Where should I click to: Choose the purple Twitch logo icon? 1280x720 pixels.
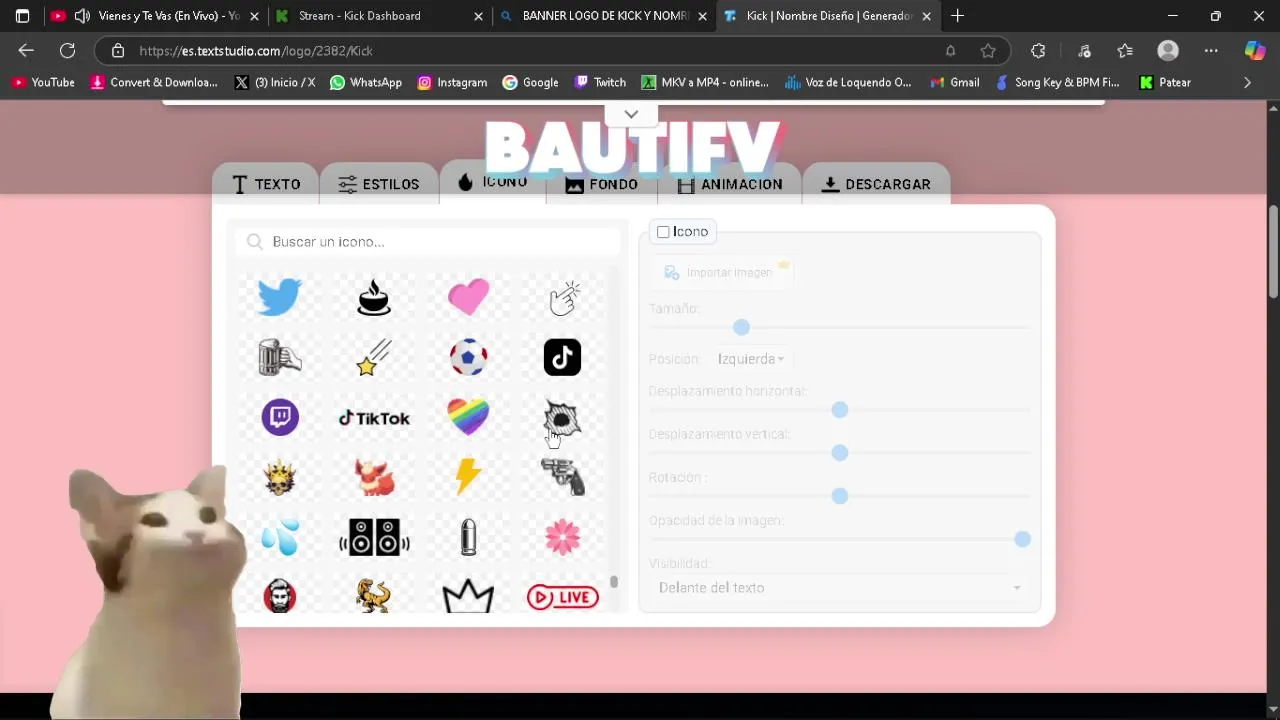point(280,417)
